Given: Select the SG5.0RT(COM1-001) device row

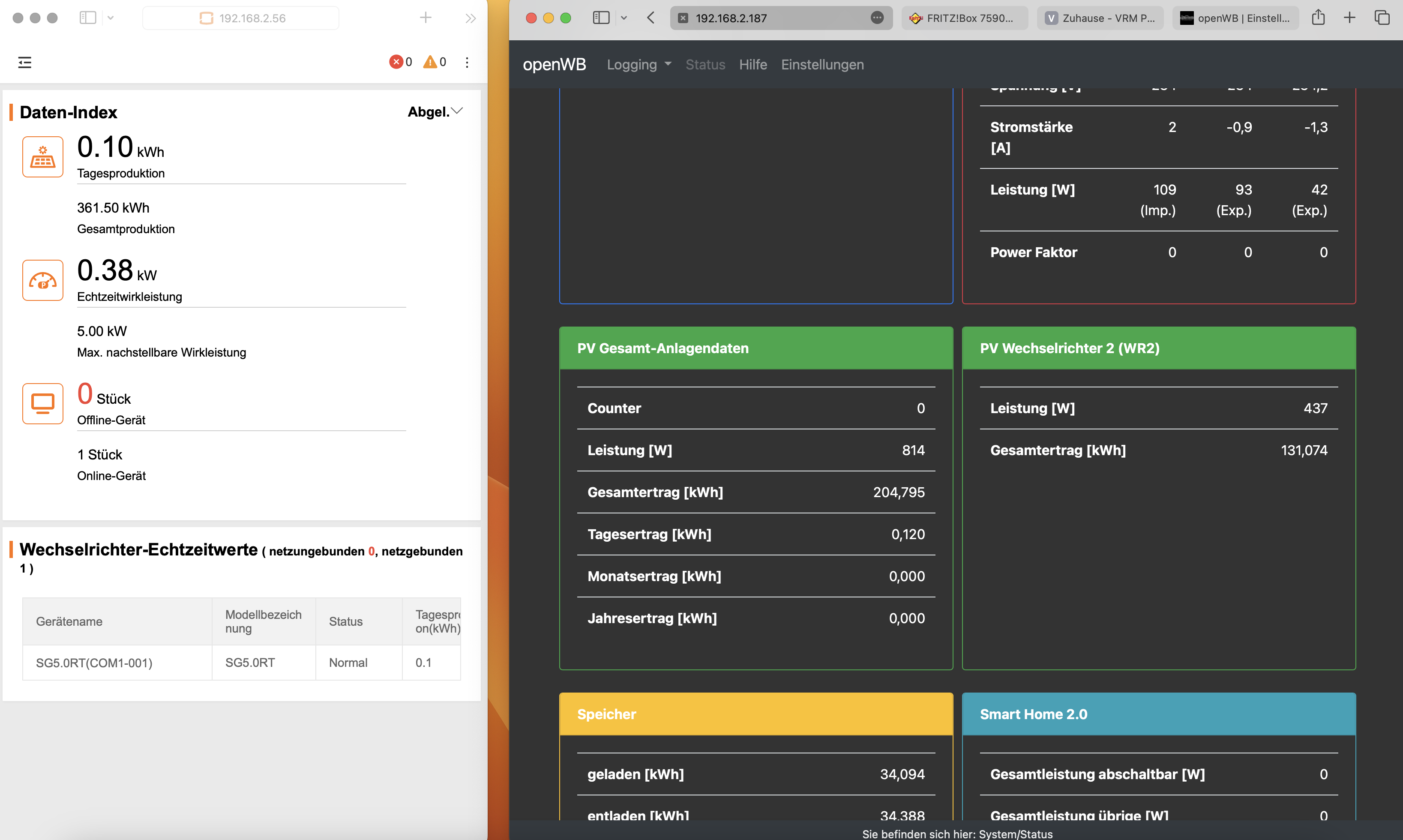Looking at the screenshot, I should [95, 662].
